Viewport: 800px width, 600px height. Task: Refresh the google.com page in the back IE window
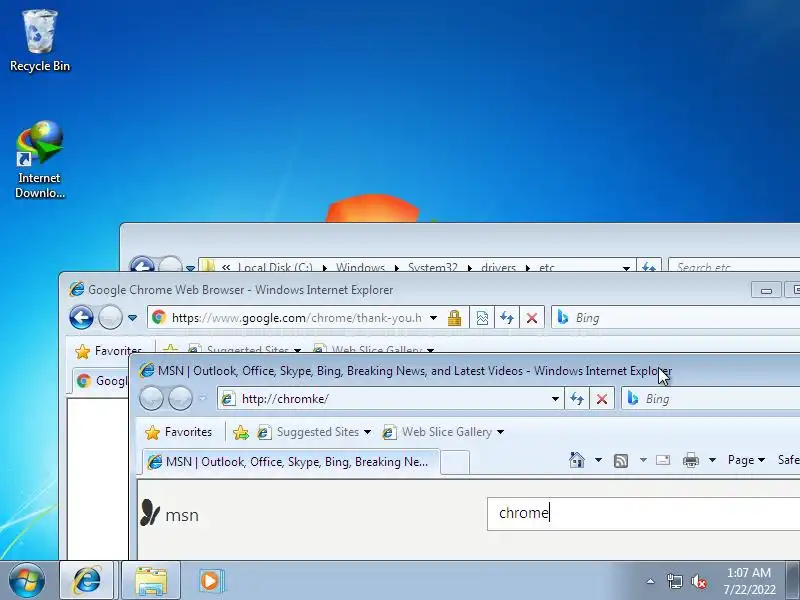(x=507, y=318)
